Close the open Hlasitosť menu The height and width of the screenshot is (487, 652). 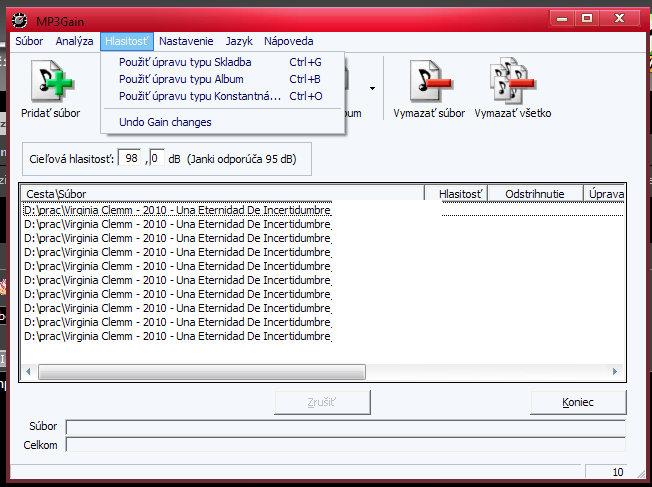tap(126, 41)
